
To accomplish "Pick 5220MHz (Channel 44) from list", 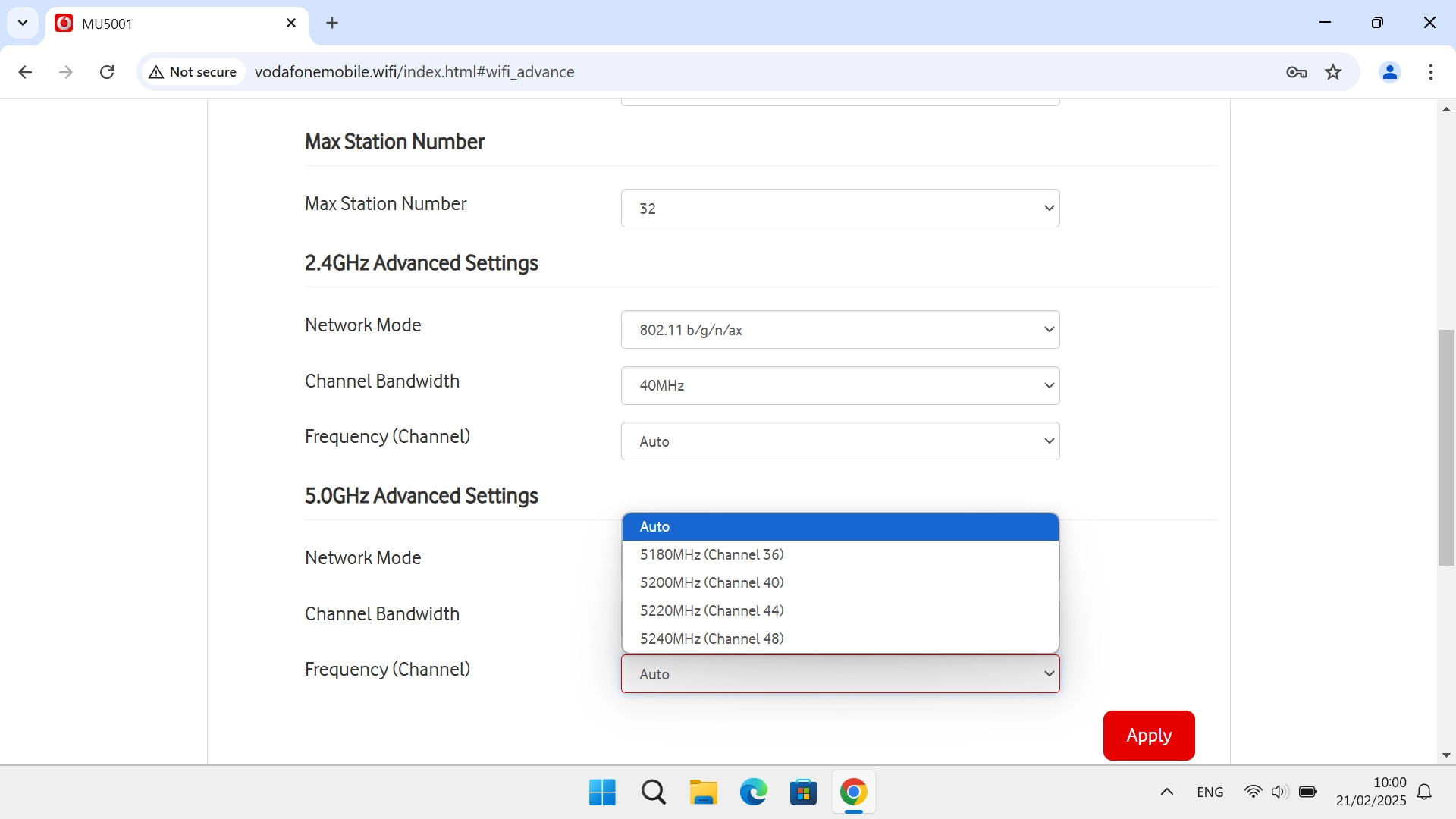I will pyautogui.click(x=711, y=610).
